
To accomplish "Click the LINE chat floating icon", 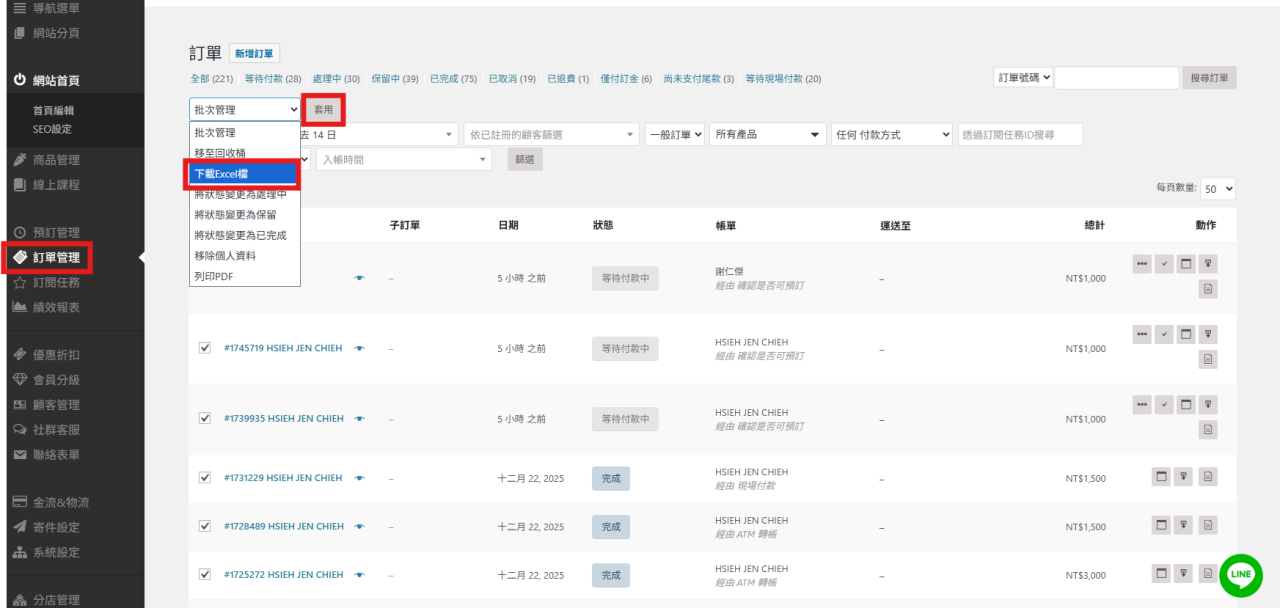I will click(x=1241, y=574).
